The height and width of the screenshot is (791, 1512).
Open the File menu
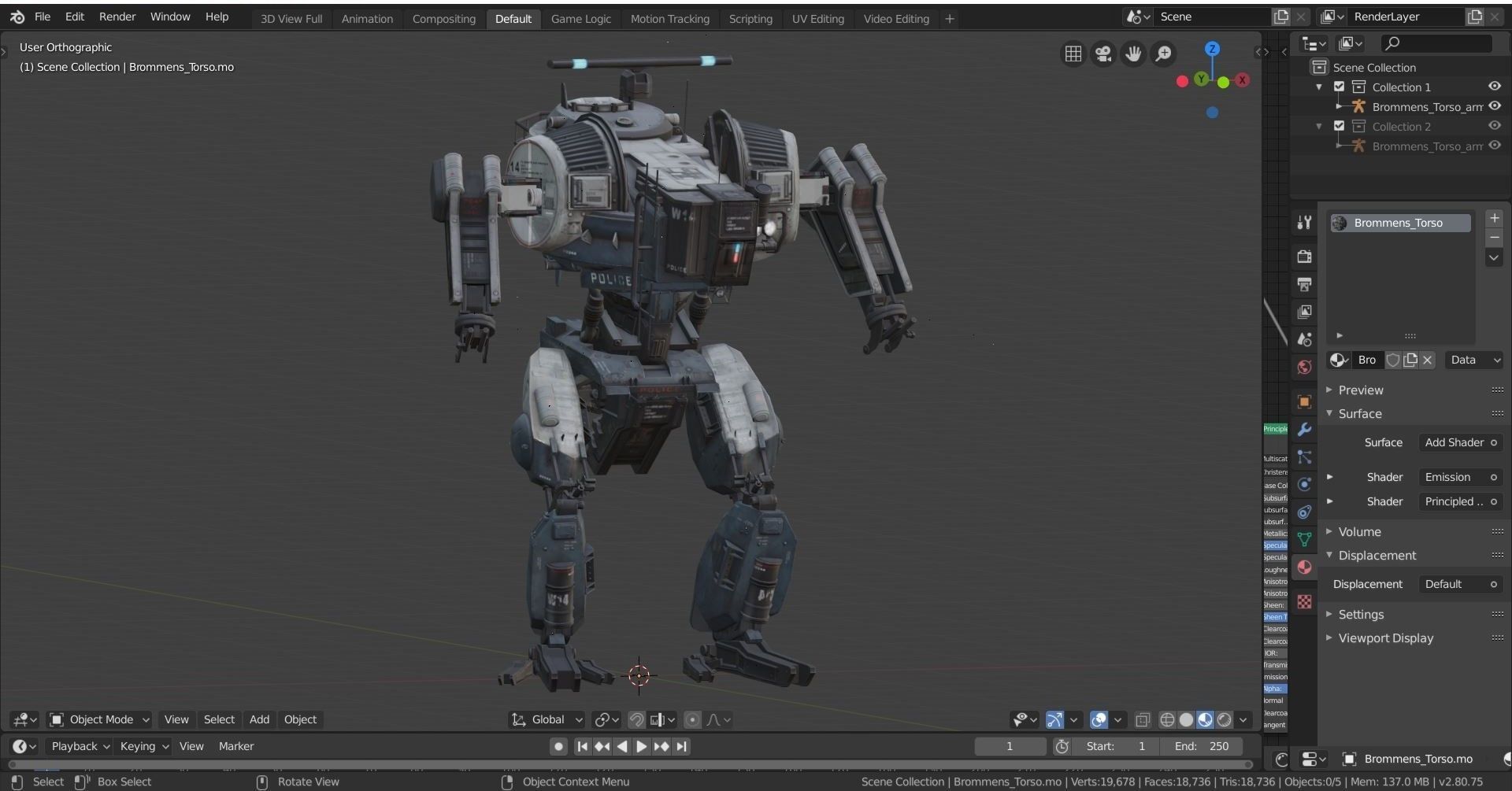[x=43, y=16]
